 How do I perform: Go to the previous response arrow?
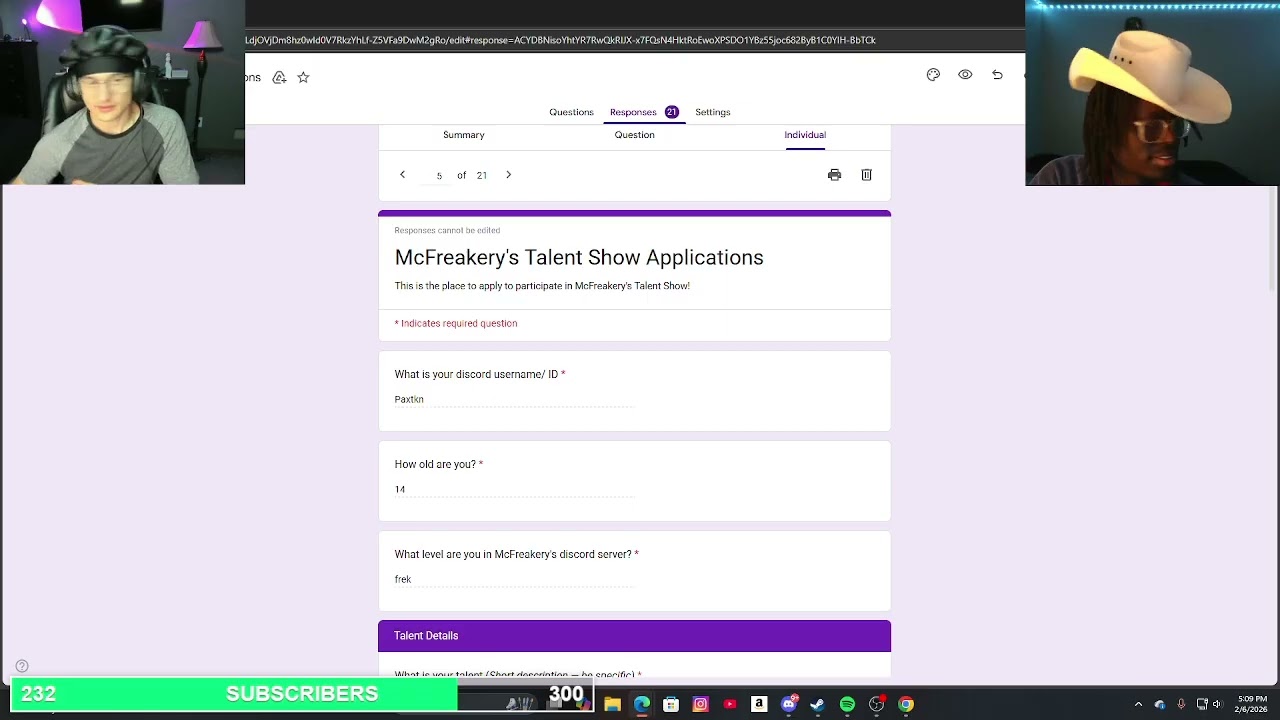402,175
